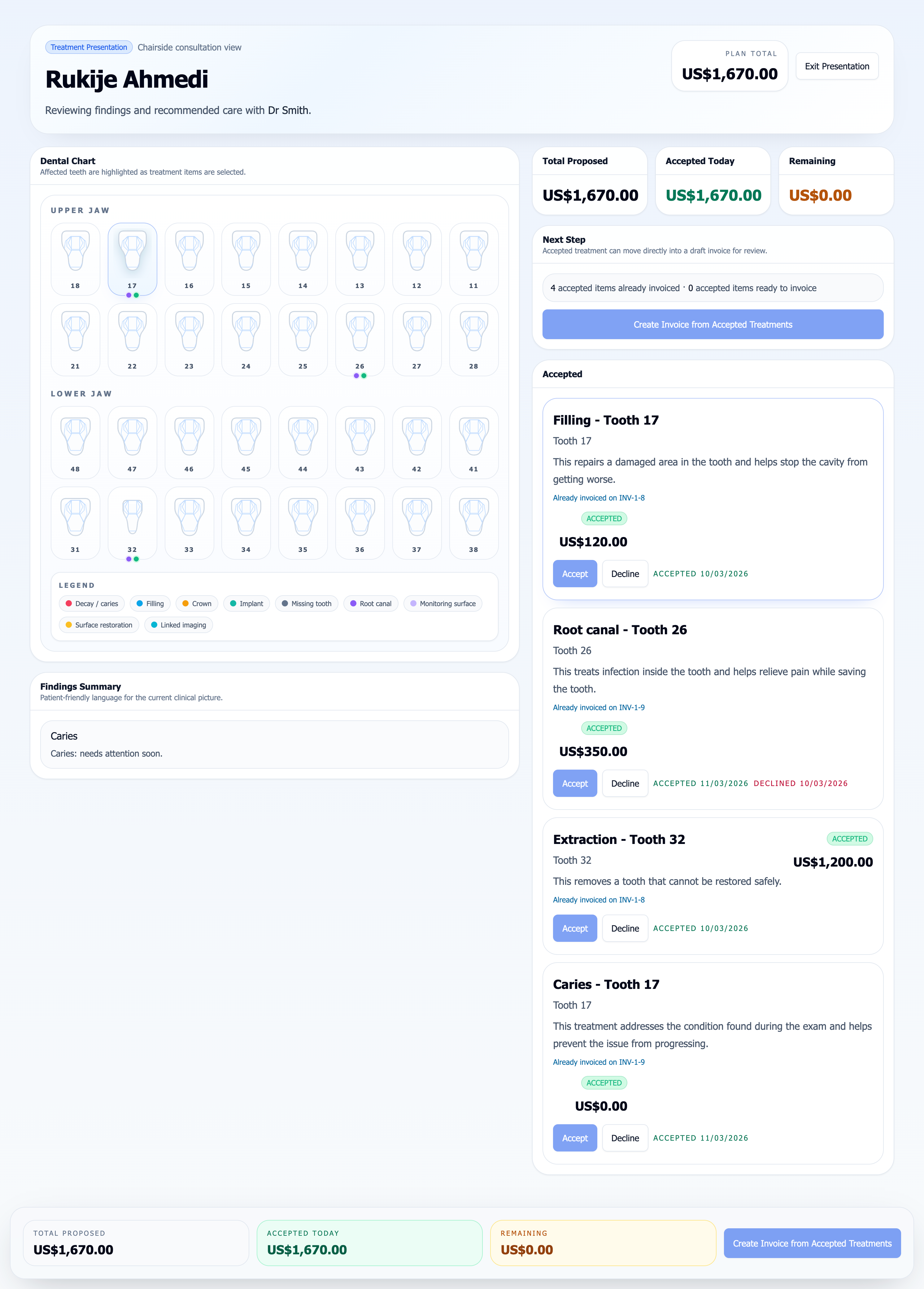Select tooth 32 in the lower jaw
The width and height of the screenshot is (924, 1289).
point(132,522)
